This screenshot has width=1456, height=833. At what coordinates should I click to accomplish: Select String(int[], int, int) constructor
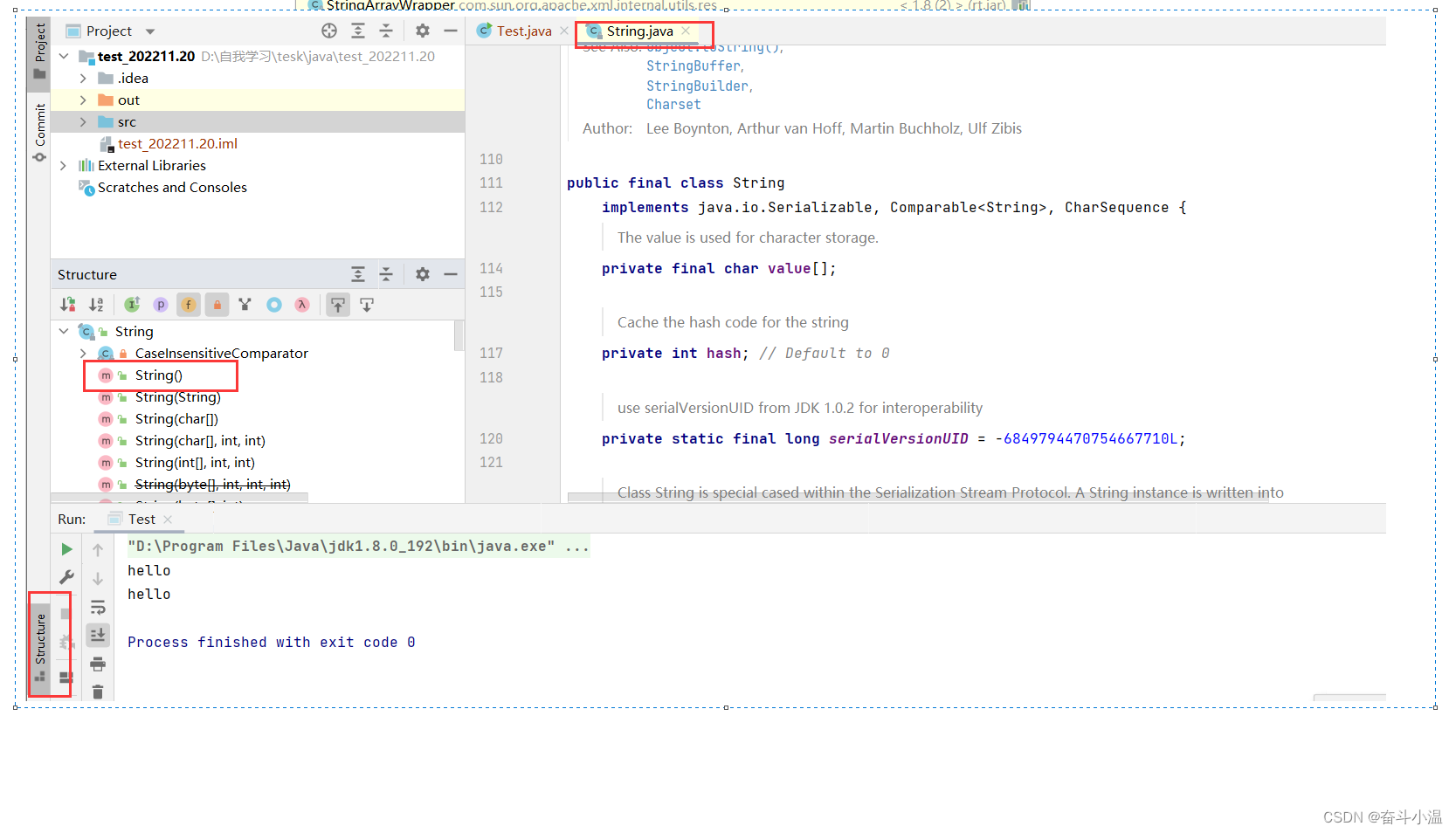[195, 463]
